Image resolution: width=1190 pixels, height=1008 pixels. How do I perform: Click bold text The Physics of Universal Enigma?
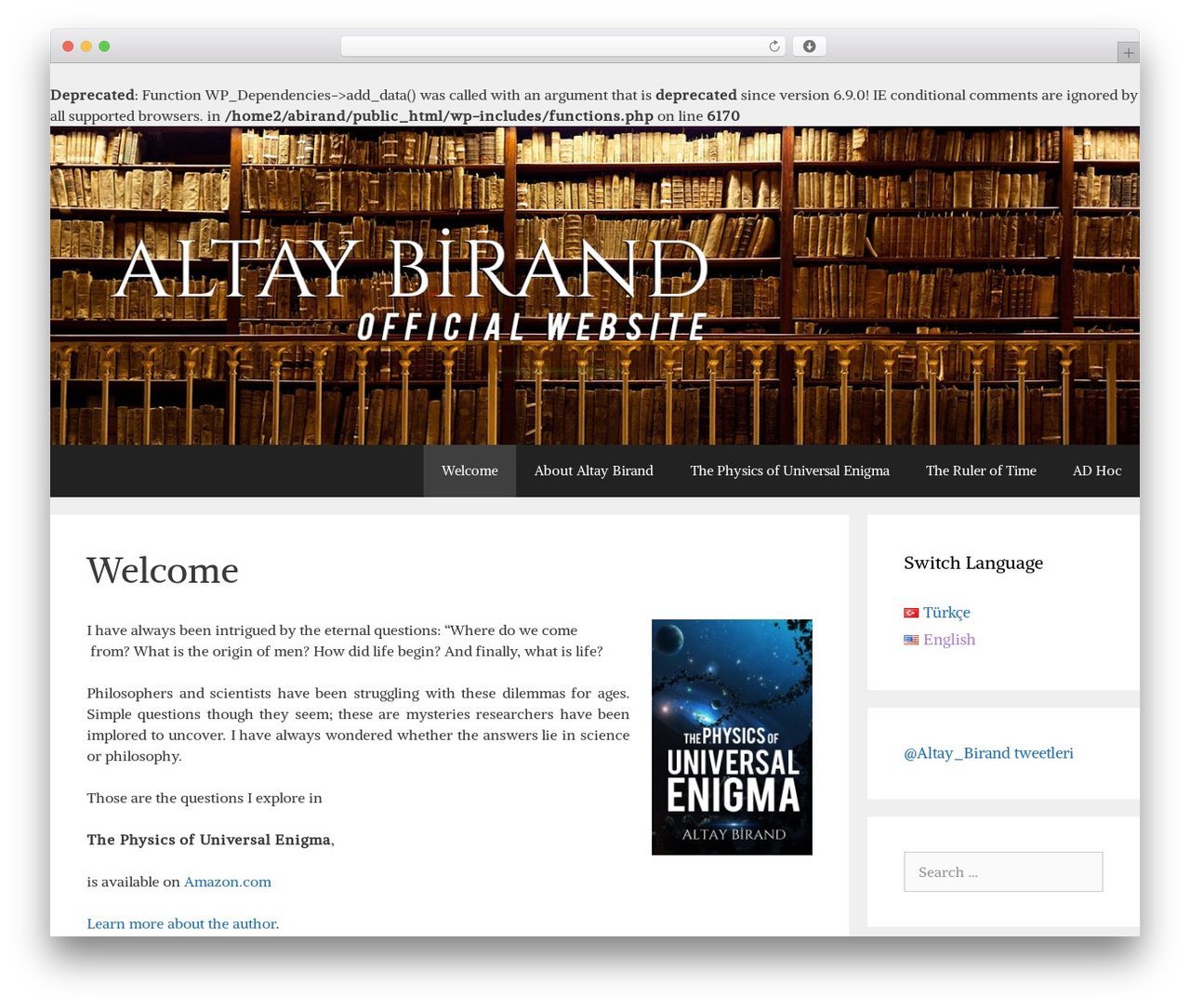pyautogui.click(x=208, y=840)
